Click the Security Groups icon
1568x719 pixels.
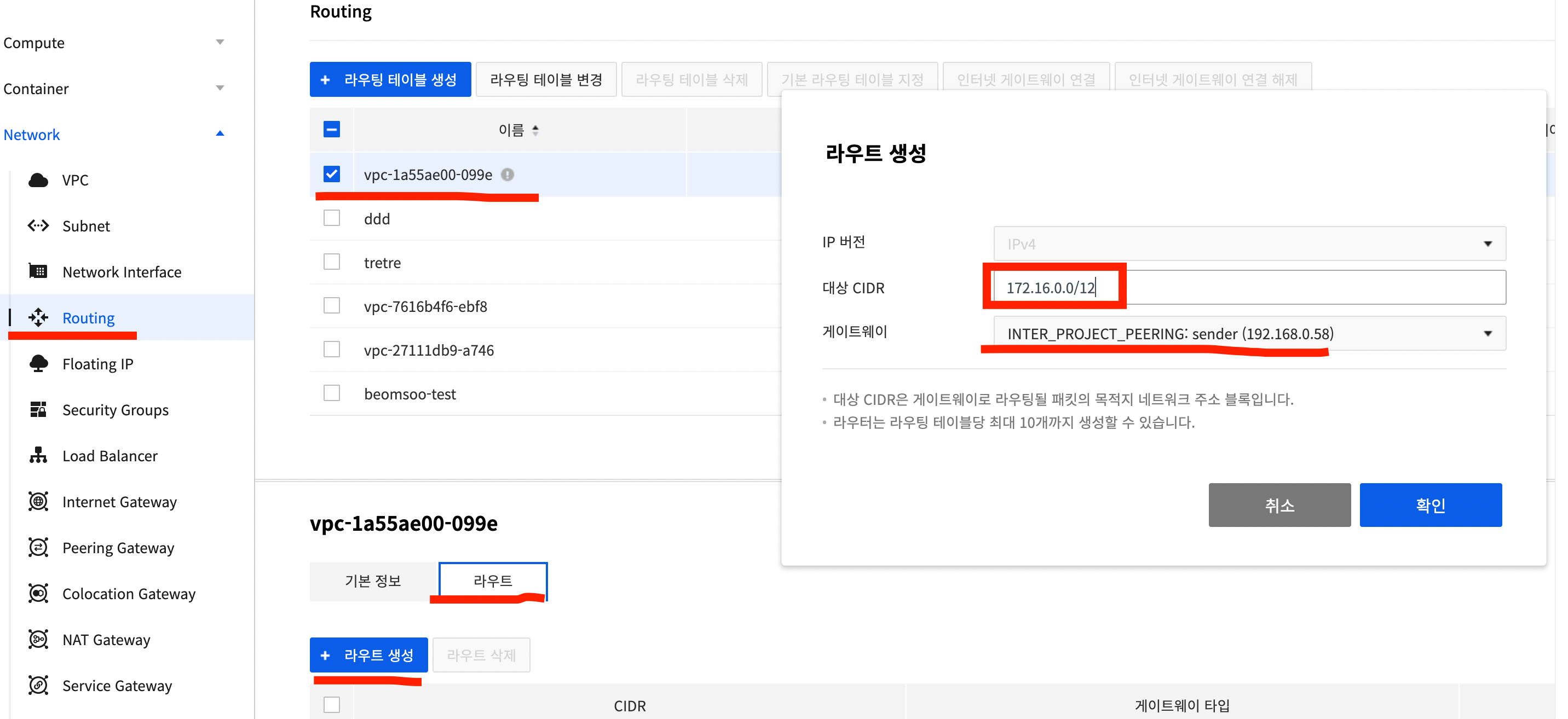click(x=38, y=409)
